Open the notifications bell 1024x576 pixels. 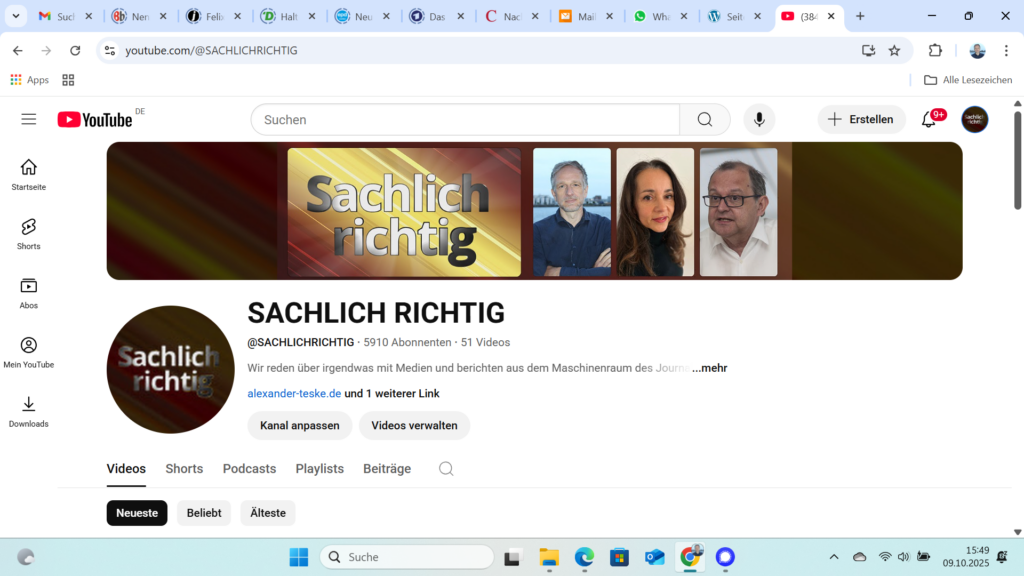tap(929, 120)
